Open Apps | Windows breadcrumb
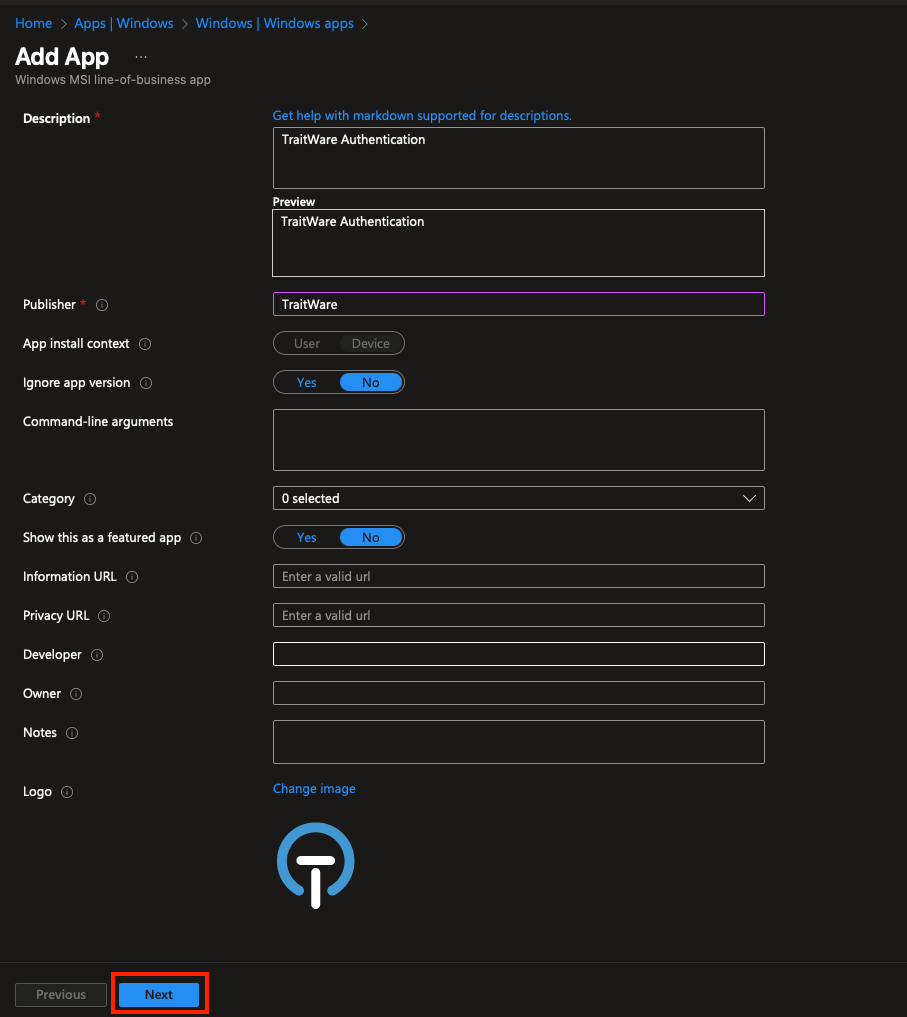The height and width of the screenshot is (1017, 907). tap(124, 23)
